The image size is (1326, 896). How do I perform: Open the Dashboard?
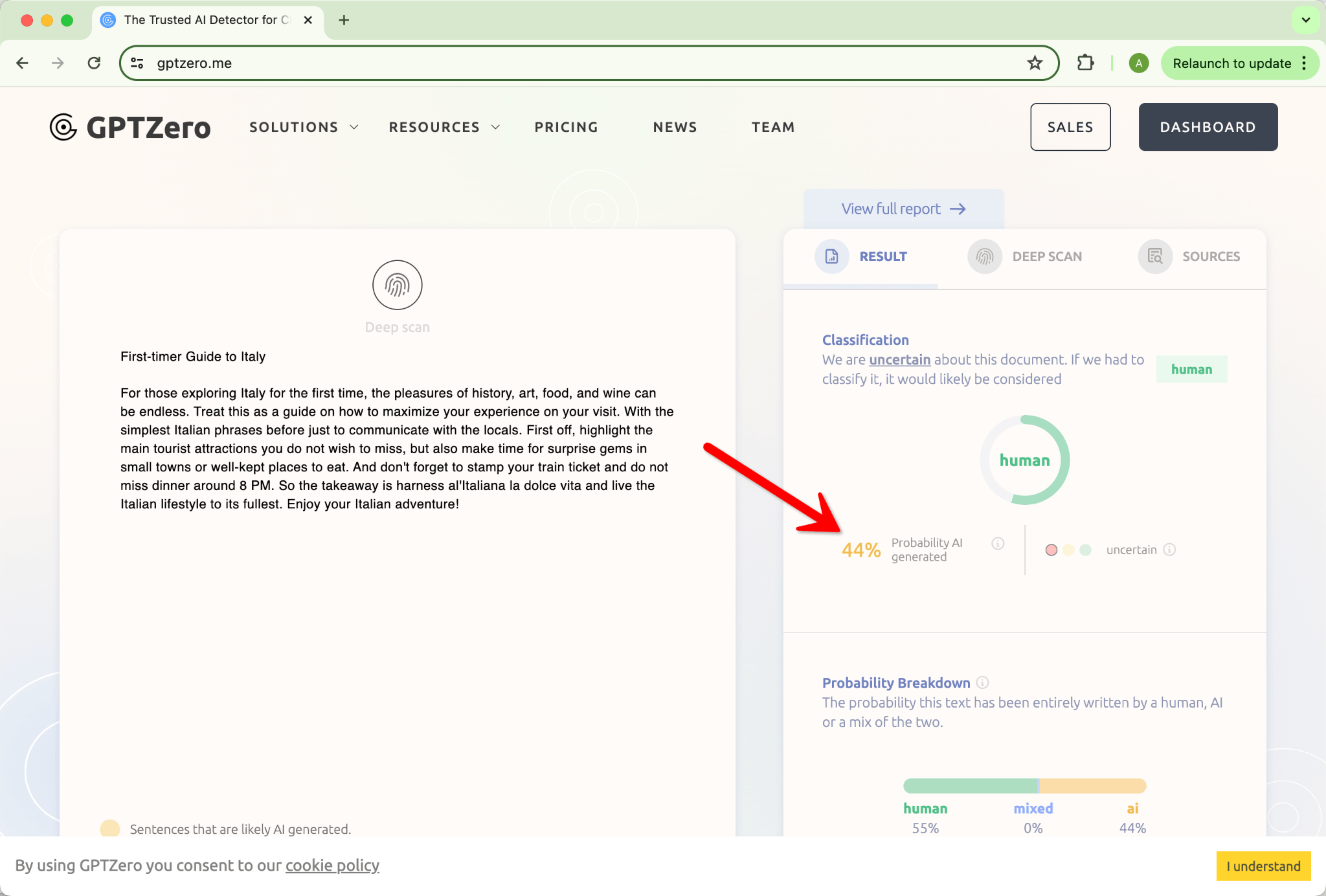coord(1208,127)
